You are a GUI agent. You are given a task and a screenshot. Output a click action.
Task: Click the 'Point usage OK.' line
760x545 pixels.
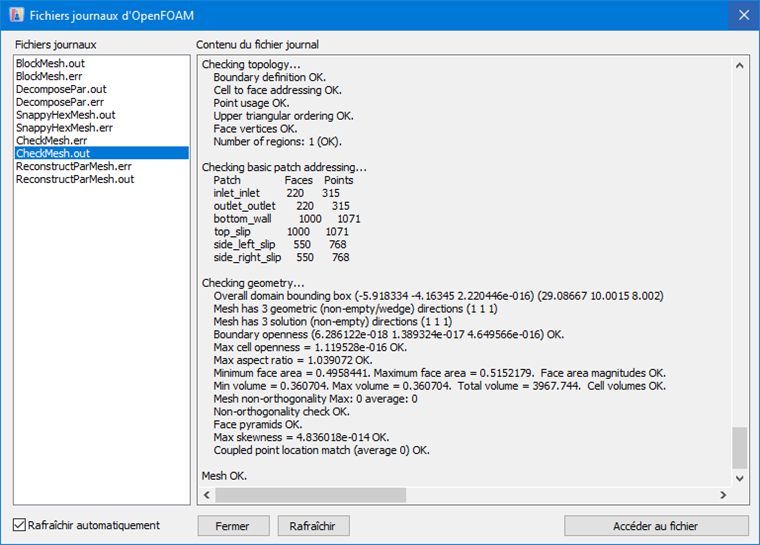pos(252,103)
